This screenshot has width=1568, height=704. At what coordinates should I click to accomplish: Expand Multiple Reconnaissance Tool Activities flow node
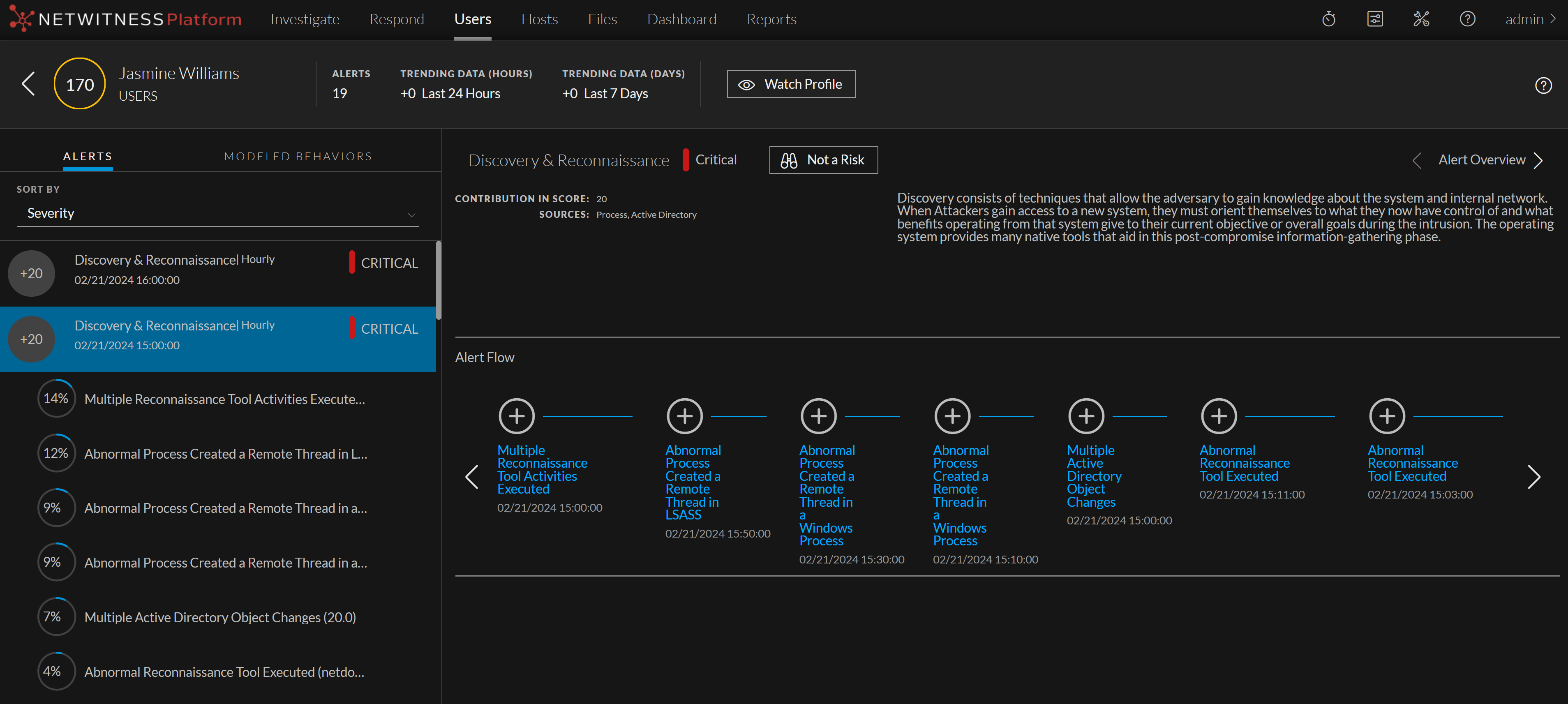point(516,416)
